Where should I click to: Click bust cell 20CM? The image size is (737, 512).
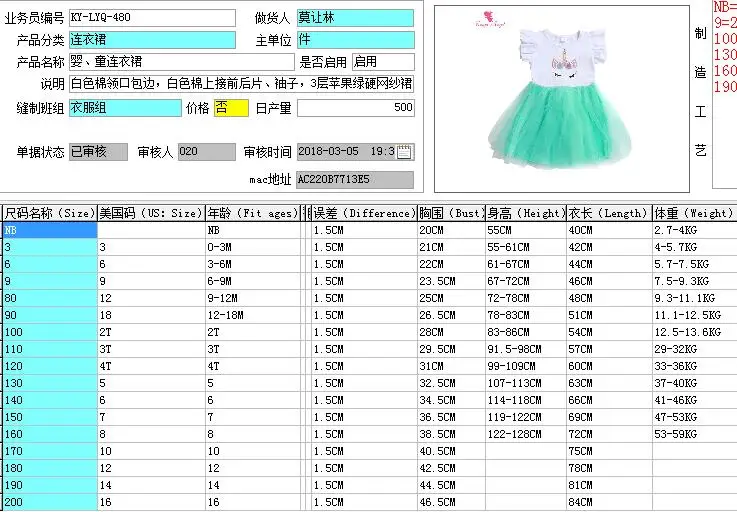coord(451,230)
